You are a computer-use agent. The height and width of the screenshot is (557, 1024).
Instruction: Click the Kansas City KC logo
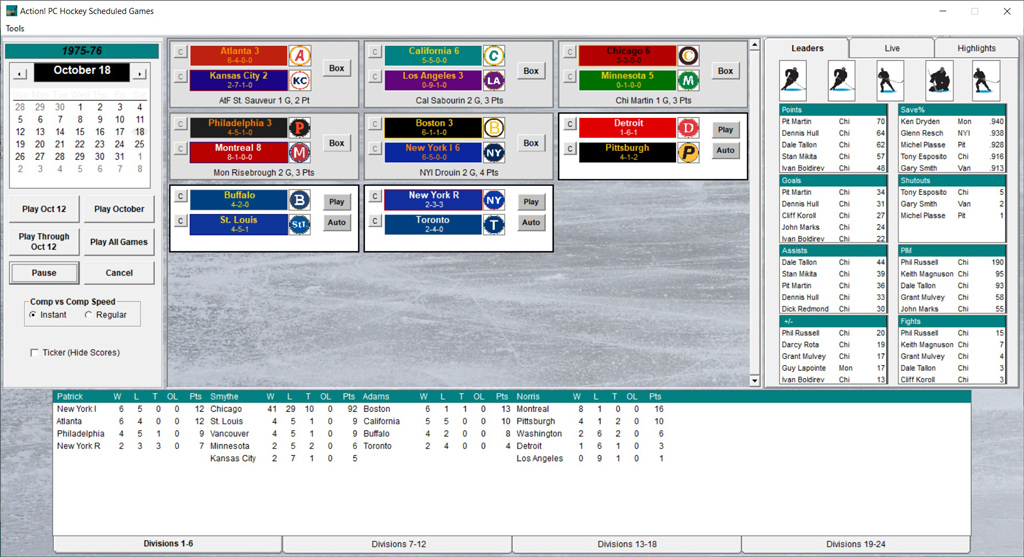(299, 80)
